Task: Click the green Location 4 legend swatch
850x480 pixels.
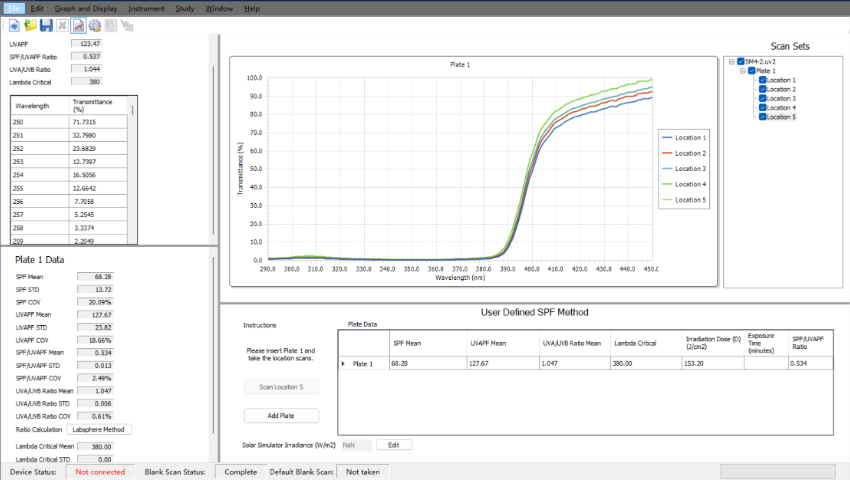Action: 667,184
